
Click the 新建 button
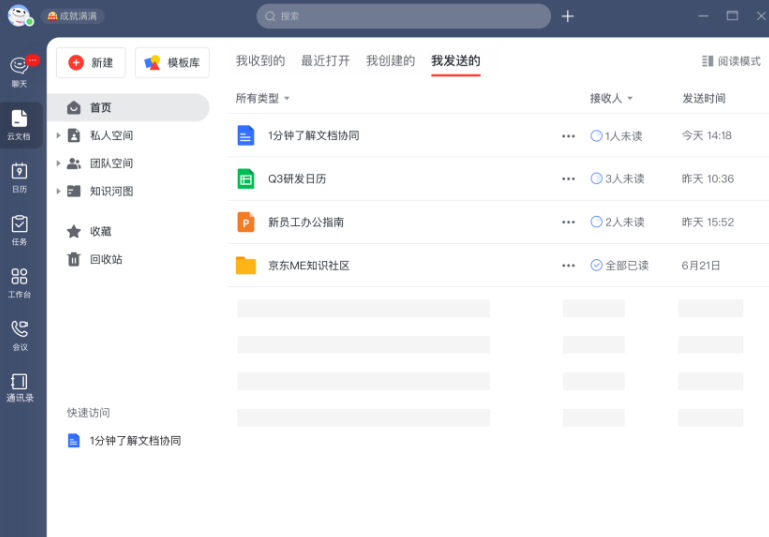91,62
